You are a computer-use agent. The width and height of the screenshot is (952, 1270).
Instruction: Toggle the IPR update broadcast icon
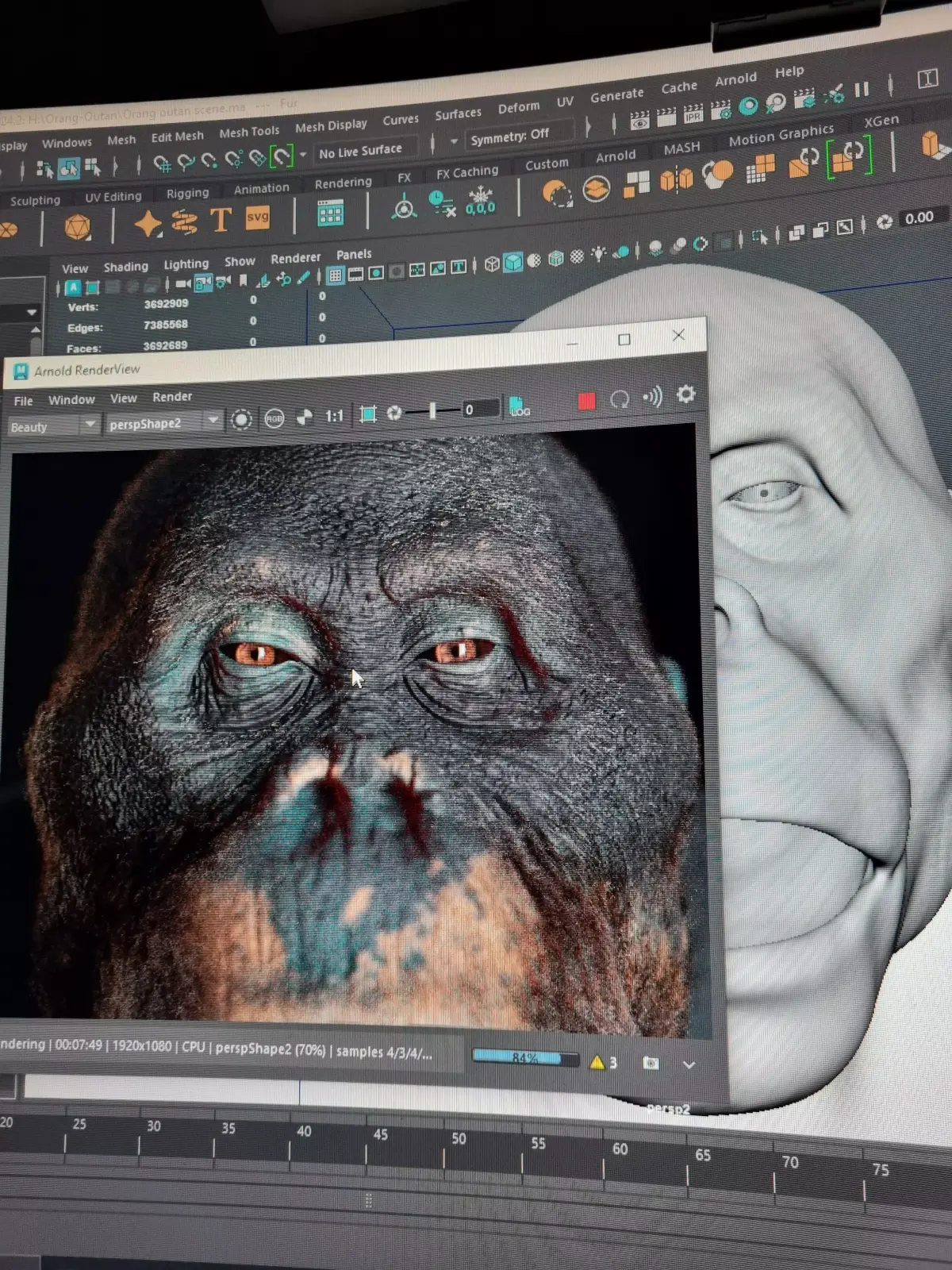652,397
